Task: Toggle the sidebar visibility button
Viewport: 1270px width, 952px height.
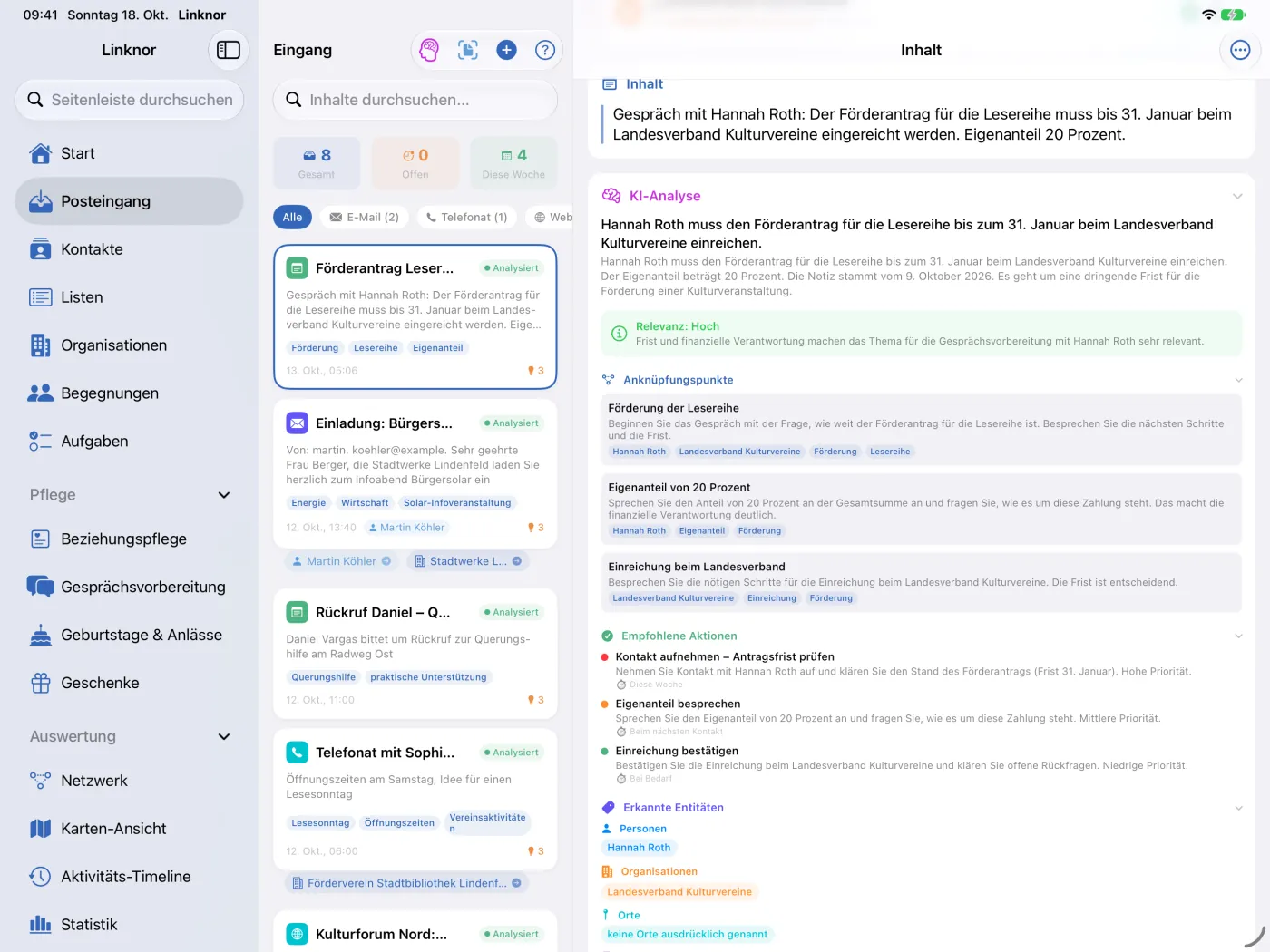Action: [x=229, y=50]
